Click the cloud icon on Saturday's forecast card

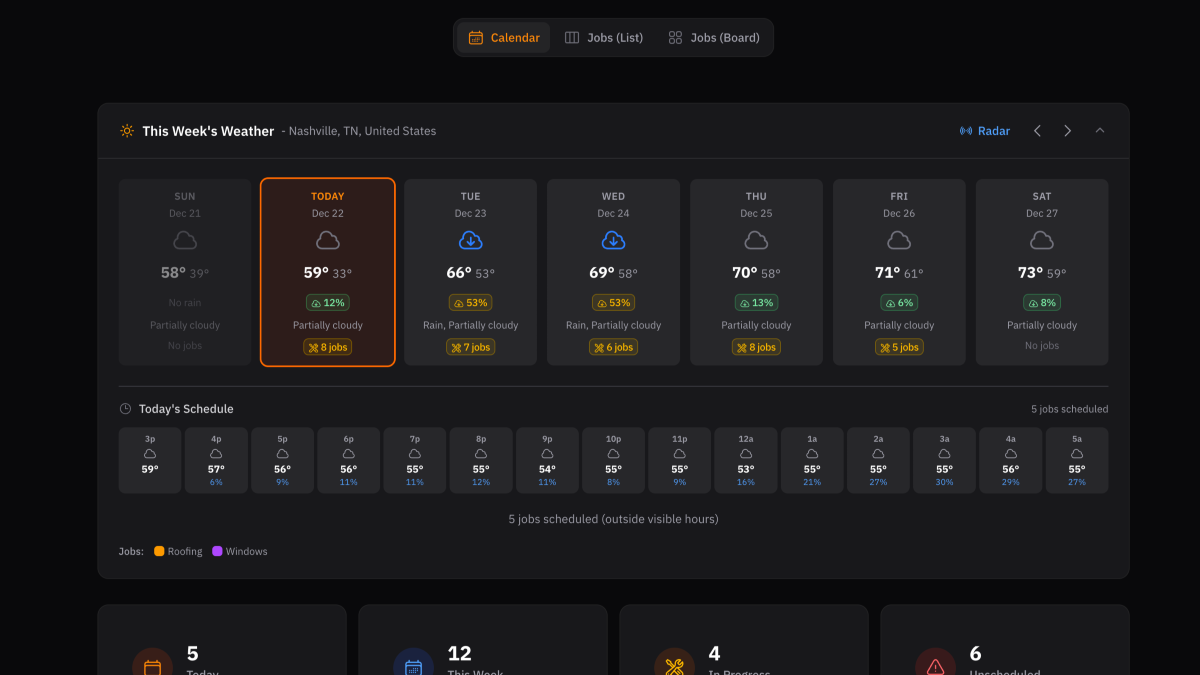(x=1042, y=240)
